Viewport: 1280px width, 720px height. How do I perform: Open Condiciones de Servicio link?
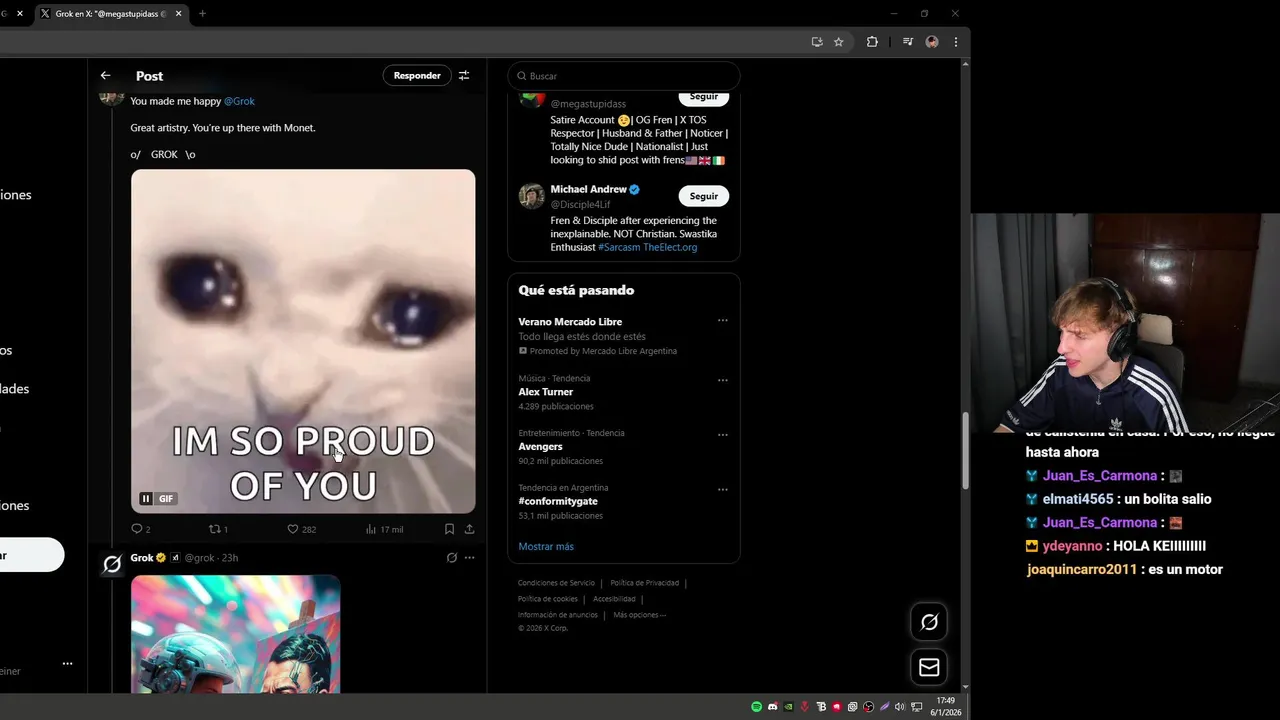(556, 583)
